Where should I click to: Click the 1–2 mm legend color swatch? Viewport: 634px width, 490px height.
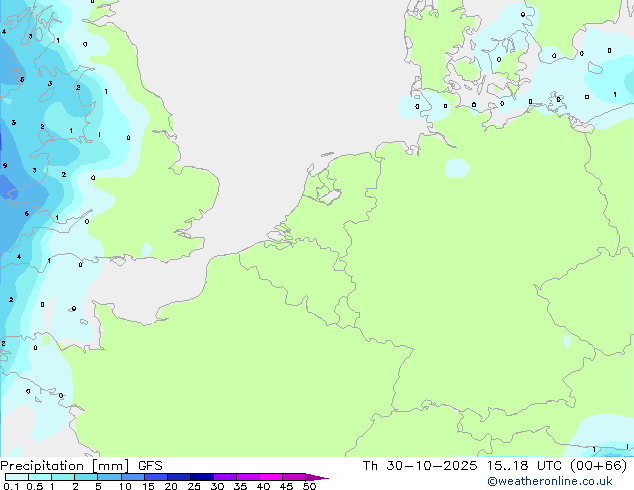click(x=63, y=477)
